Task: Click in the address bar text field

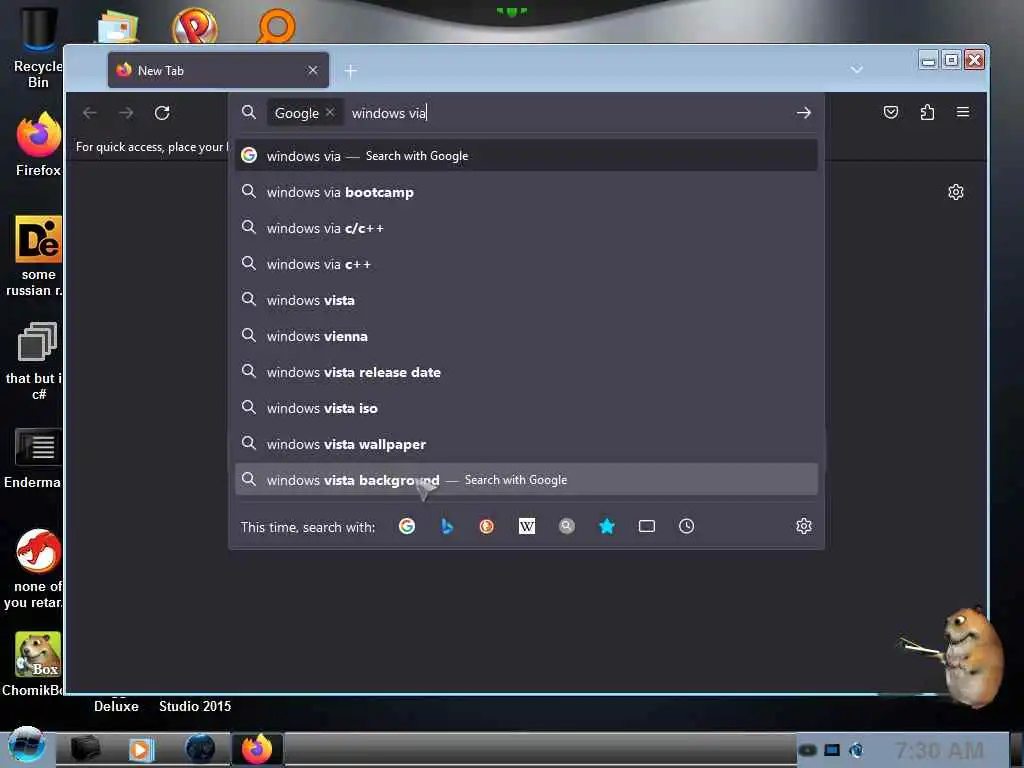Action: pos(568,113)
